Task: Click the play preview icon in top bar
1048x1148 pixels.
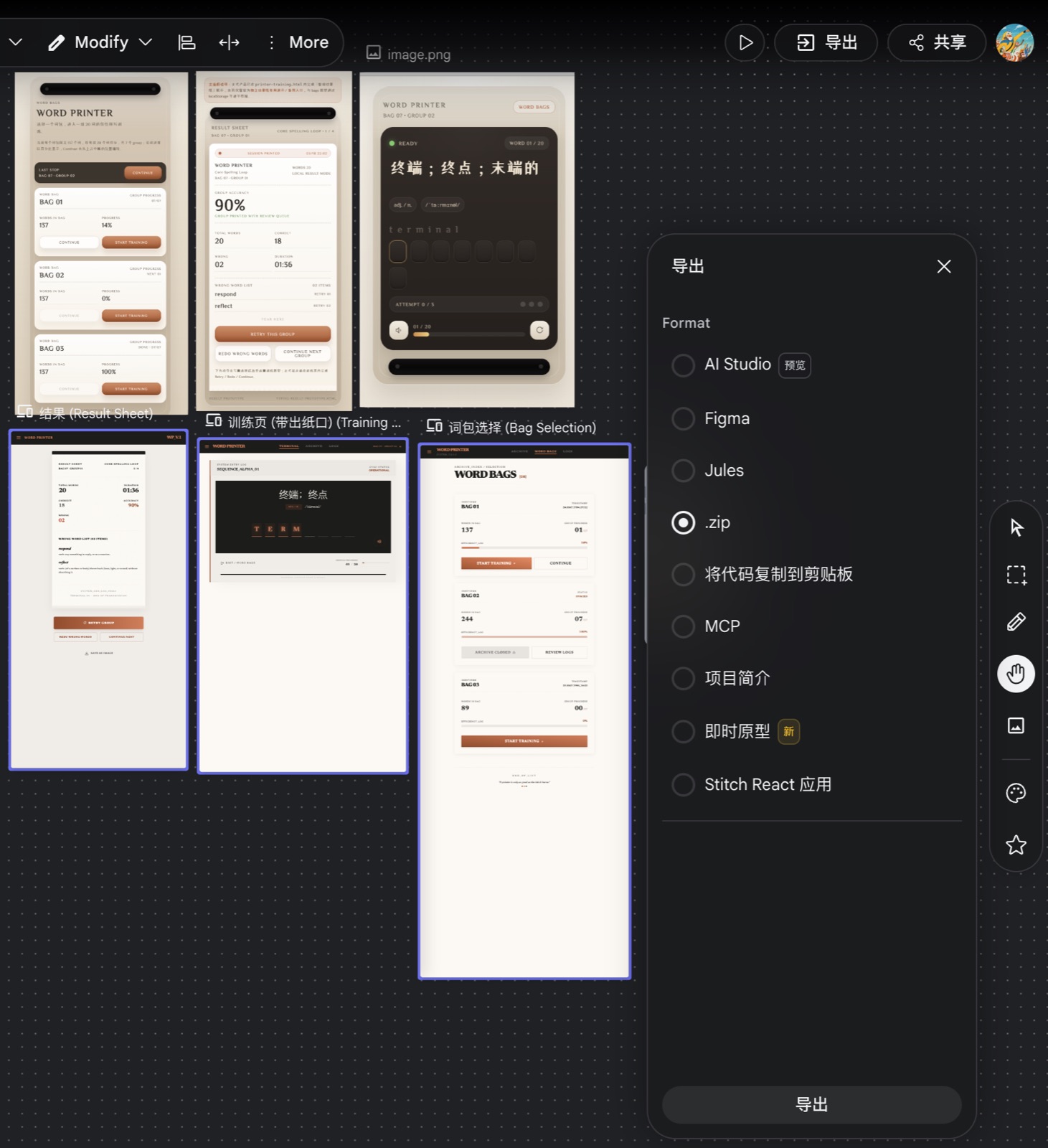Action: pos(745,42)
